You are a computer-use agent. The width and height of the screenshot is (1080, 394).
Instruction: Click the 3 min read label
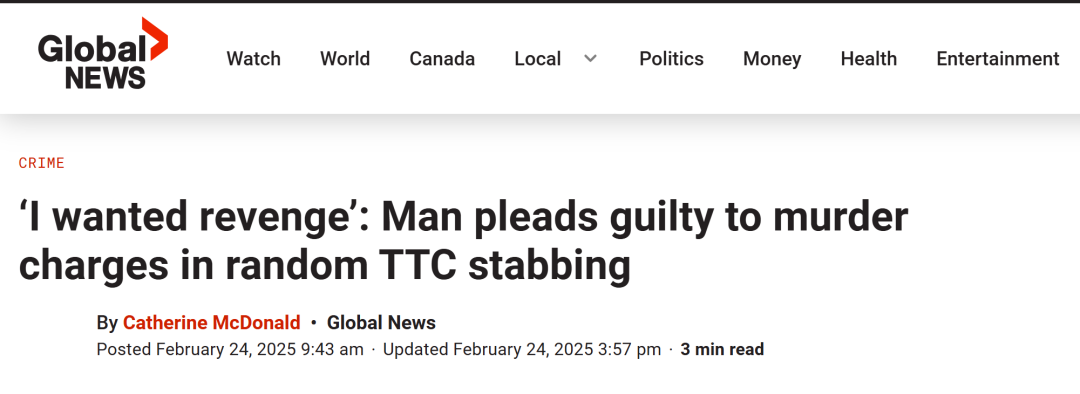point(722,349)
